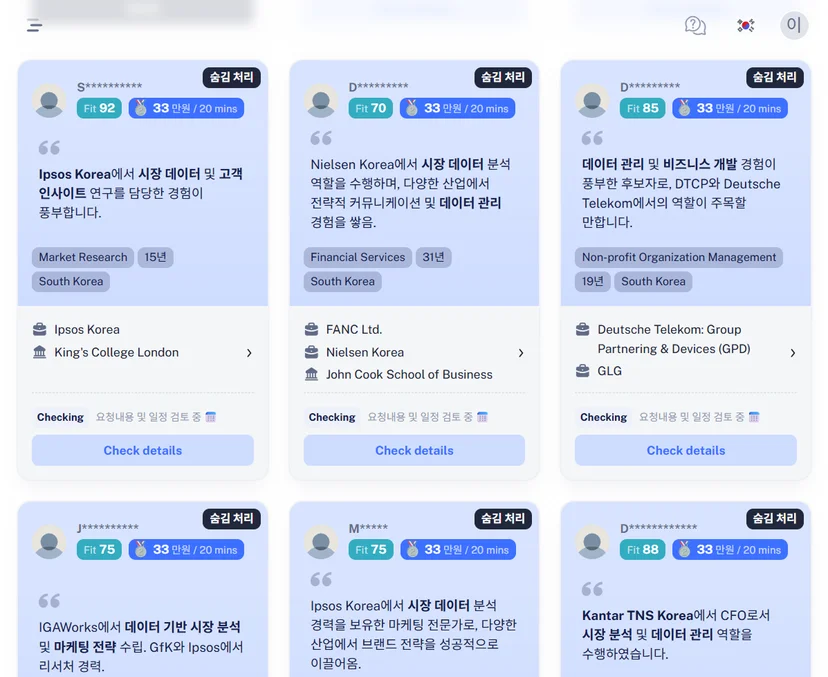The height and width of the screenshot is (677, 828).
Task: Hide the Fit 92 expert via 숨김 처리
Action: (x=231, y=77)
